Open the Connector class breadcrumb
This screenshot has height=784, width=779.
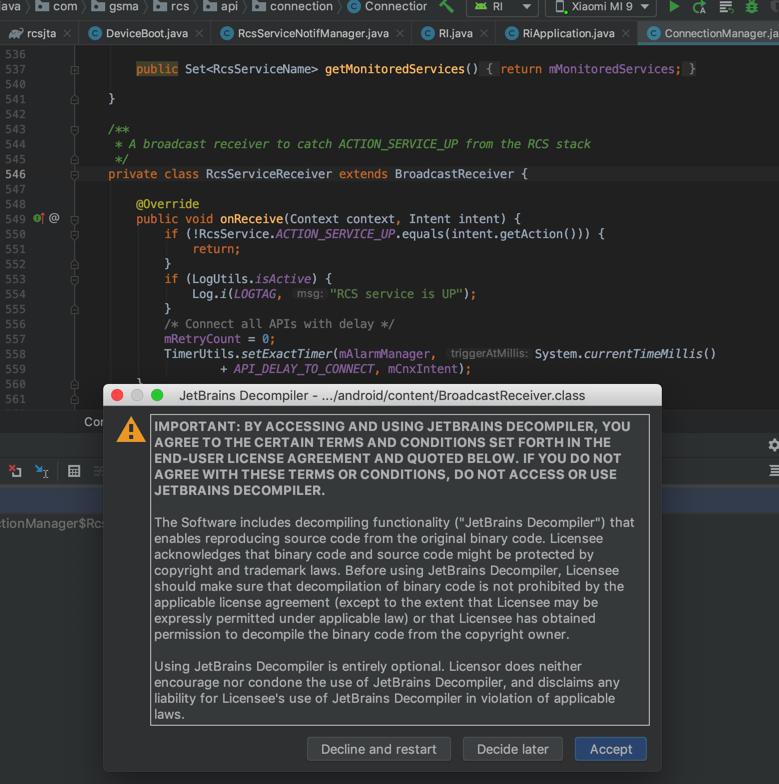(388, 6)
